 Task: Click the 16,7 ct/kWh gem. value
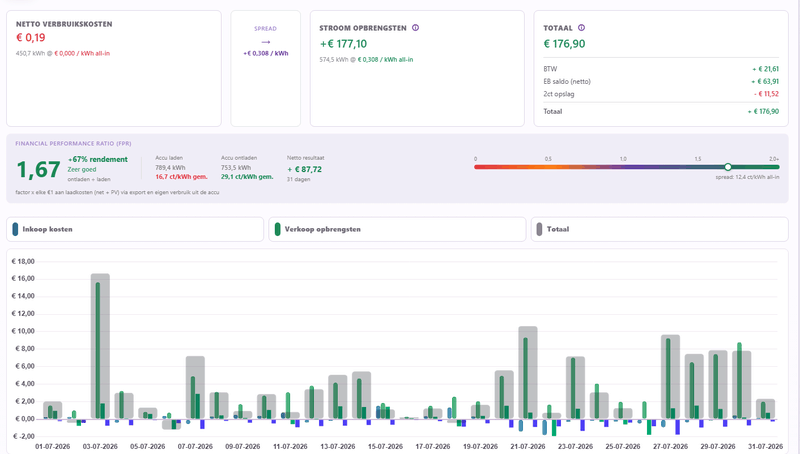181,177
